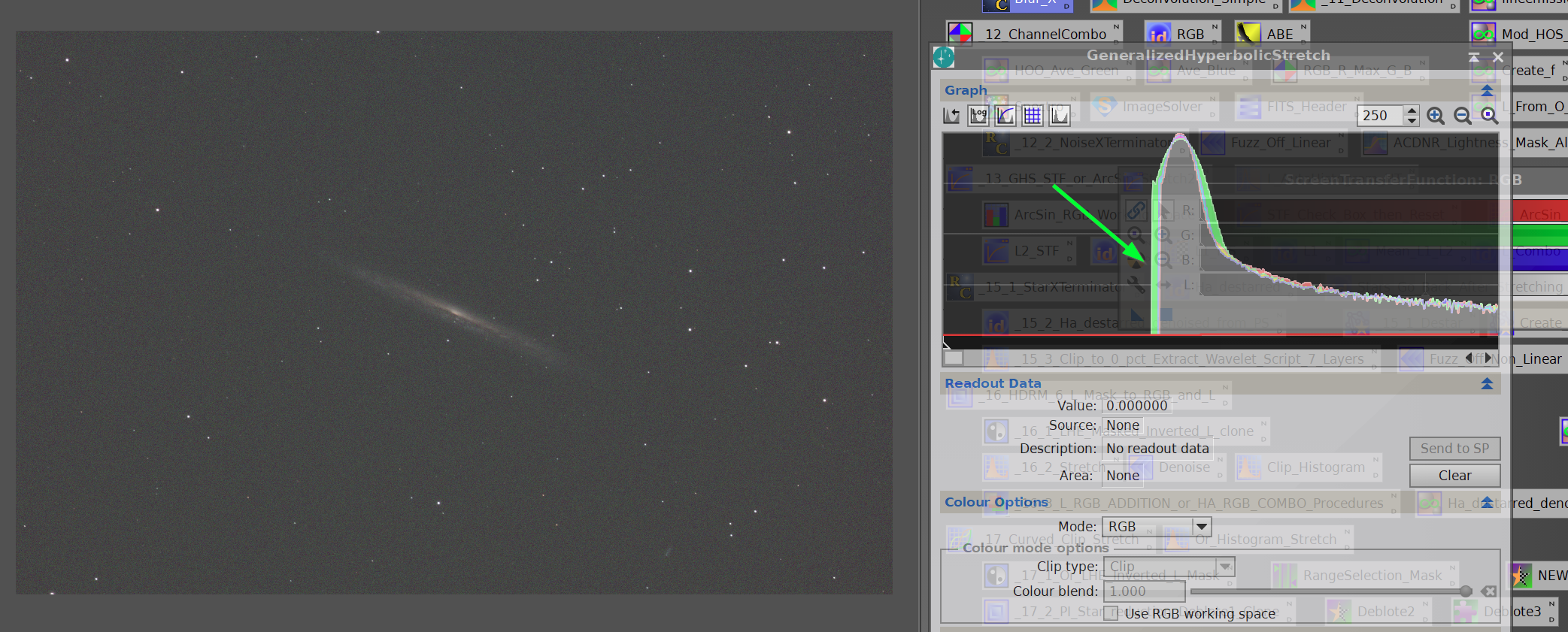Image resolution: width=1568 pixels, height=632 pixels.
Task: Toggle the stretched histogram preview icon
Action: point(1060,115)
